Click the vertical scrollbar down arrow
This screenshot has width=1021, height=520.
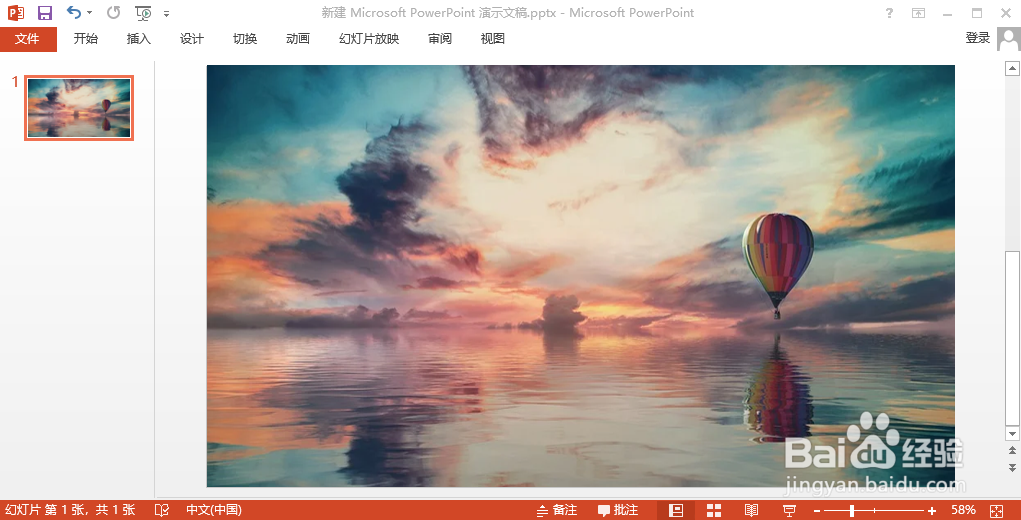1012,433
